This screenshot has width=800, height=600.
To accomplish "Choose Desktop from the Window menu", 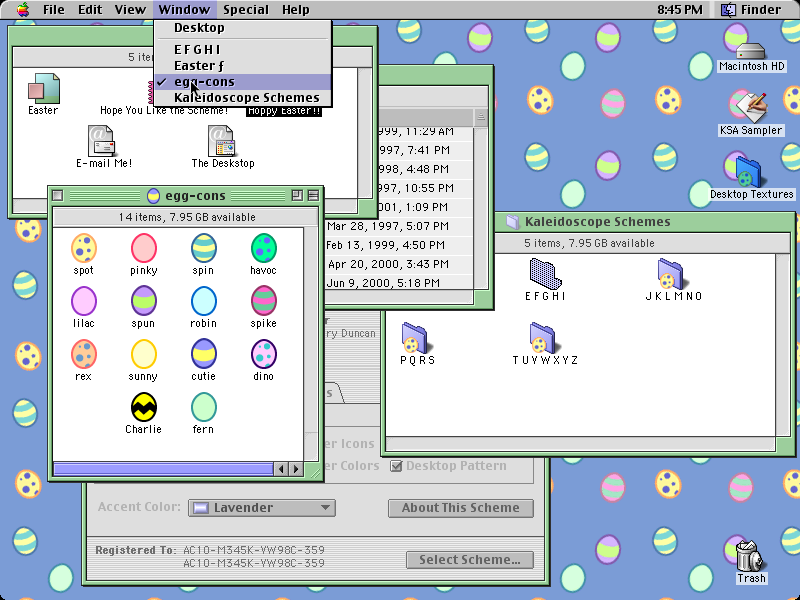I will click(x=243, y=28).
